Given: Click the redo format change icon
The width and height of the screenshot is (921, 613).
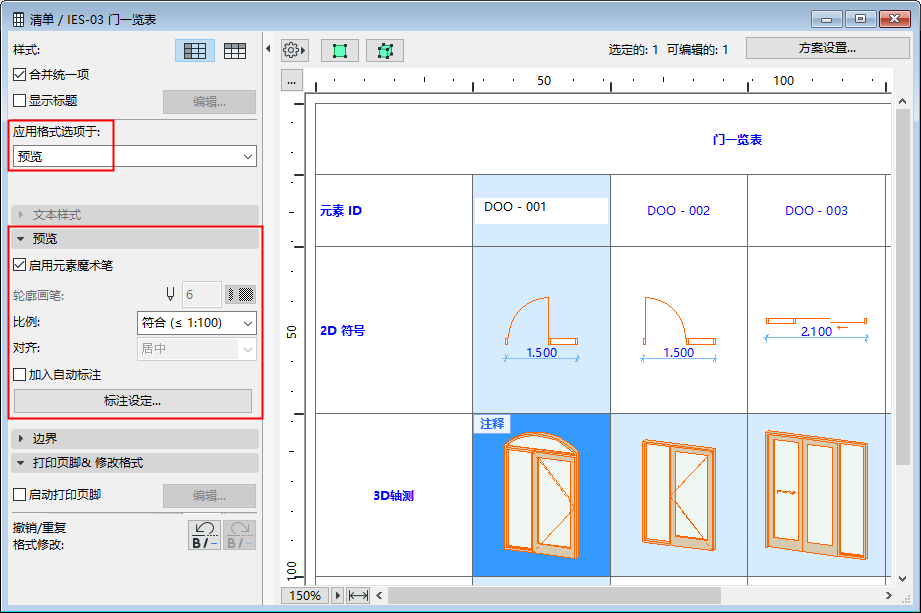Looking at the screenshot, I should (x=240, y=535).
